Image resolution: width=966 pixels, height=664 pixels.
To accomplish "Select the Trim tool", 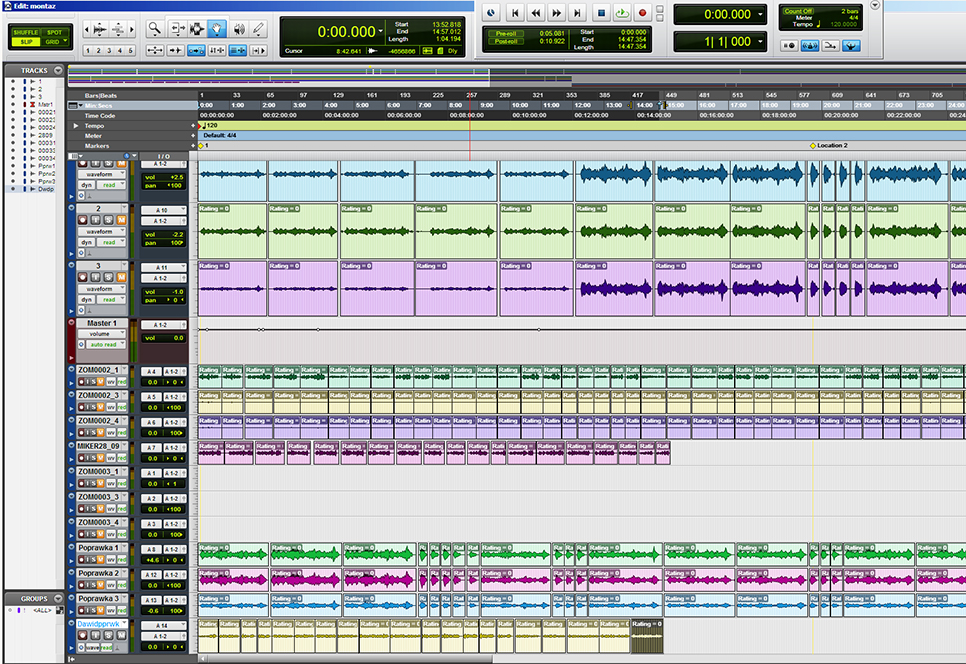I will [x=177, y=28].
